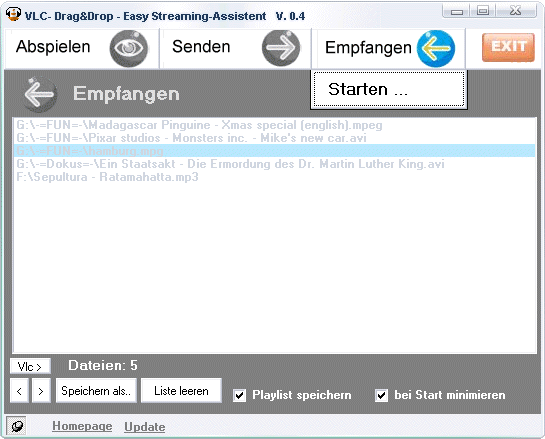Image resolution: width=545 pixels, height=439 pixels.
Task: Click the previous '<' arrow button
Action: pyautogui.click(x=19, y=391)
